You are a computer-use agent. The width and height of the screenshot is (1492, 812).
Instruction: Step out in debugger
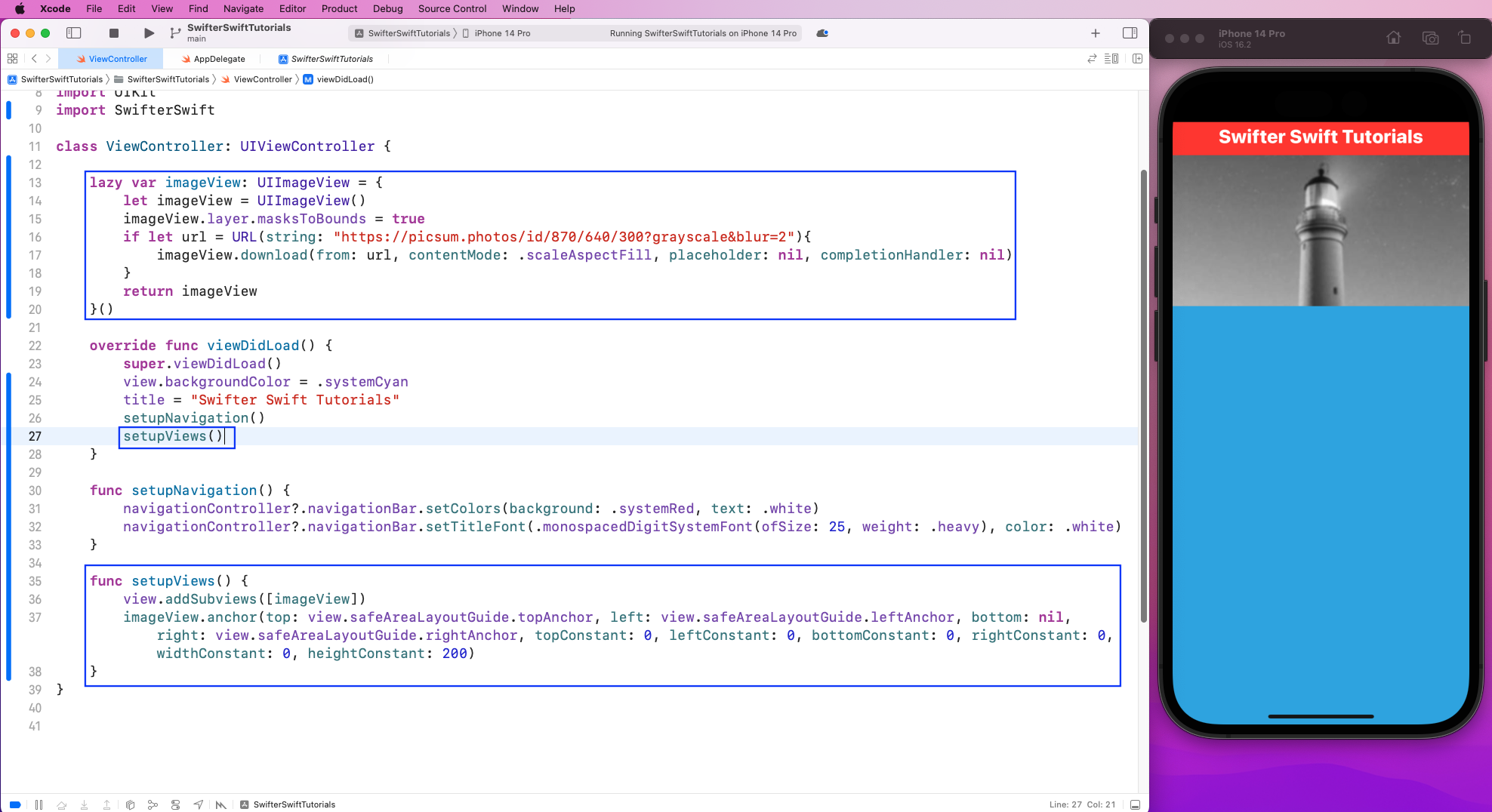pyautogui.click(x=107, y=804)
